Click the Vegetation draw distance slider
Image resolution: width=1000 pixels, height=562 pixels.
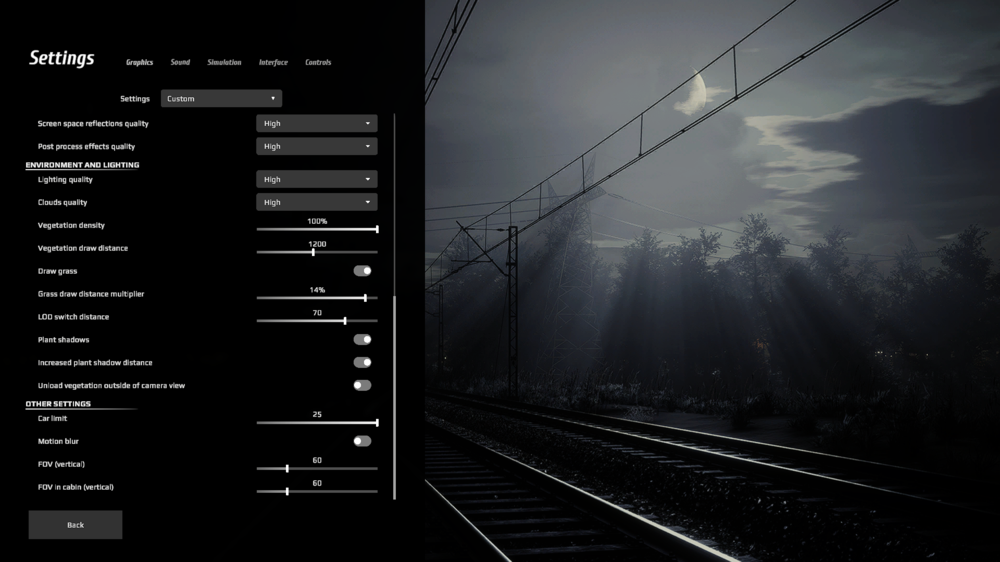coord(317,252)
